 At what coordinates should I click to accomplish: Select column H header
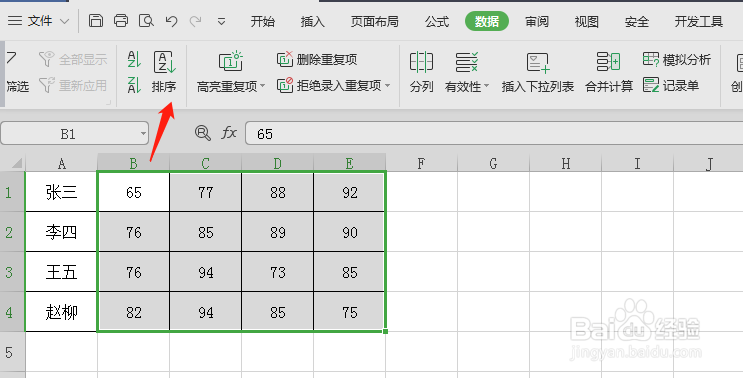pos(565,163)
